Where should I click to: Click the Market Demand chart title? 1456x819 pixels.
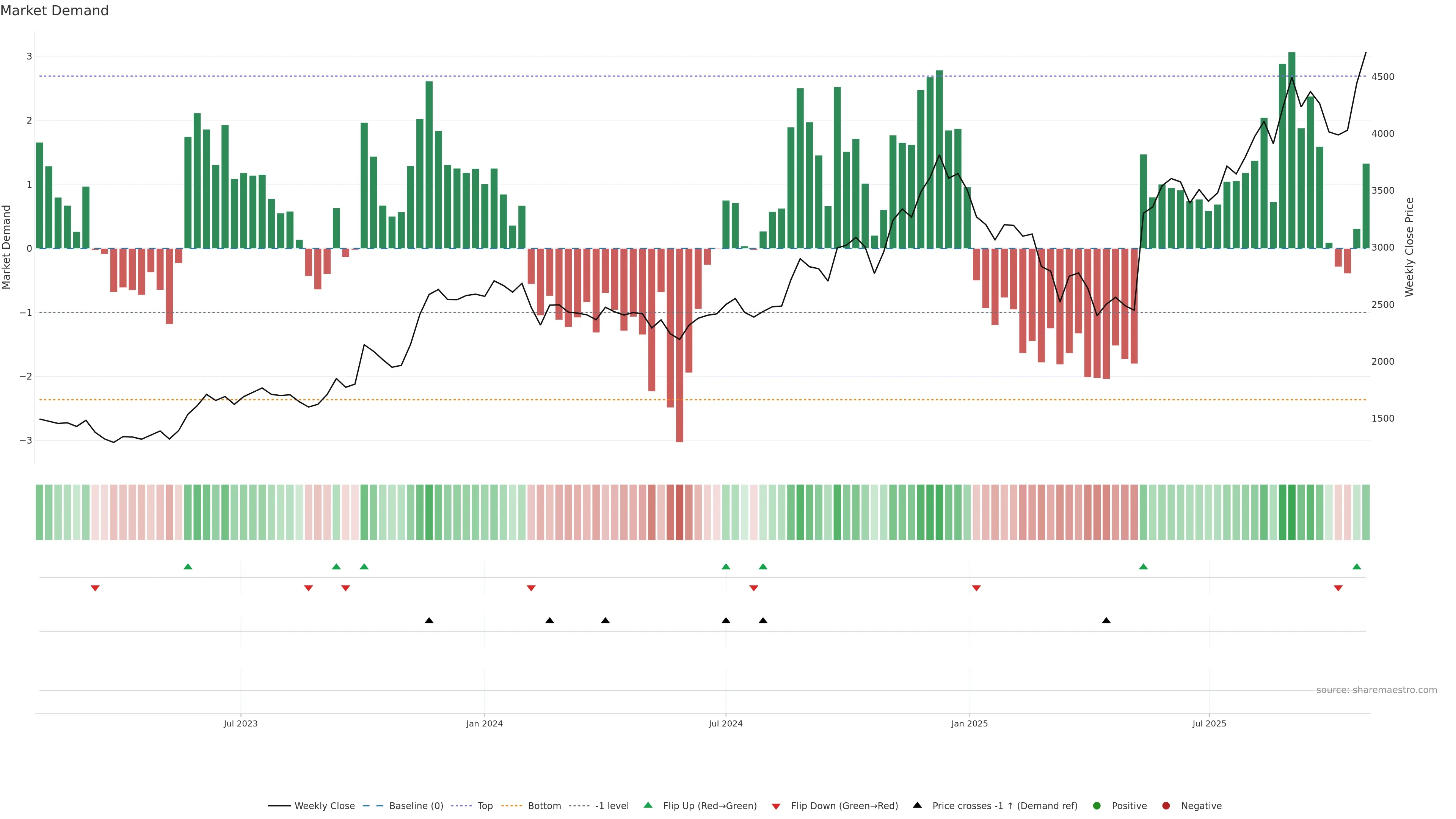pos(54,11)
